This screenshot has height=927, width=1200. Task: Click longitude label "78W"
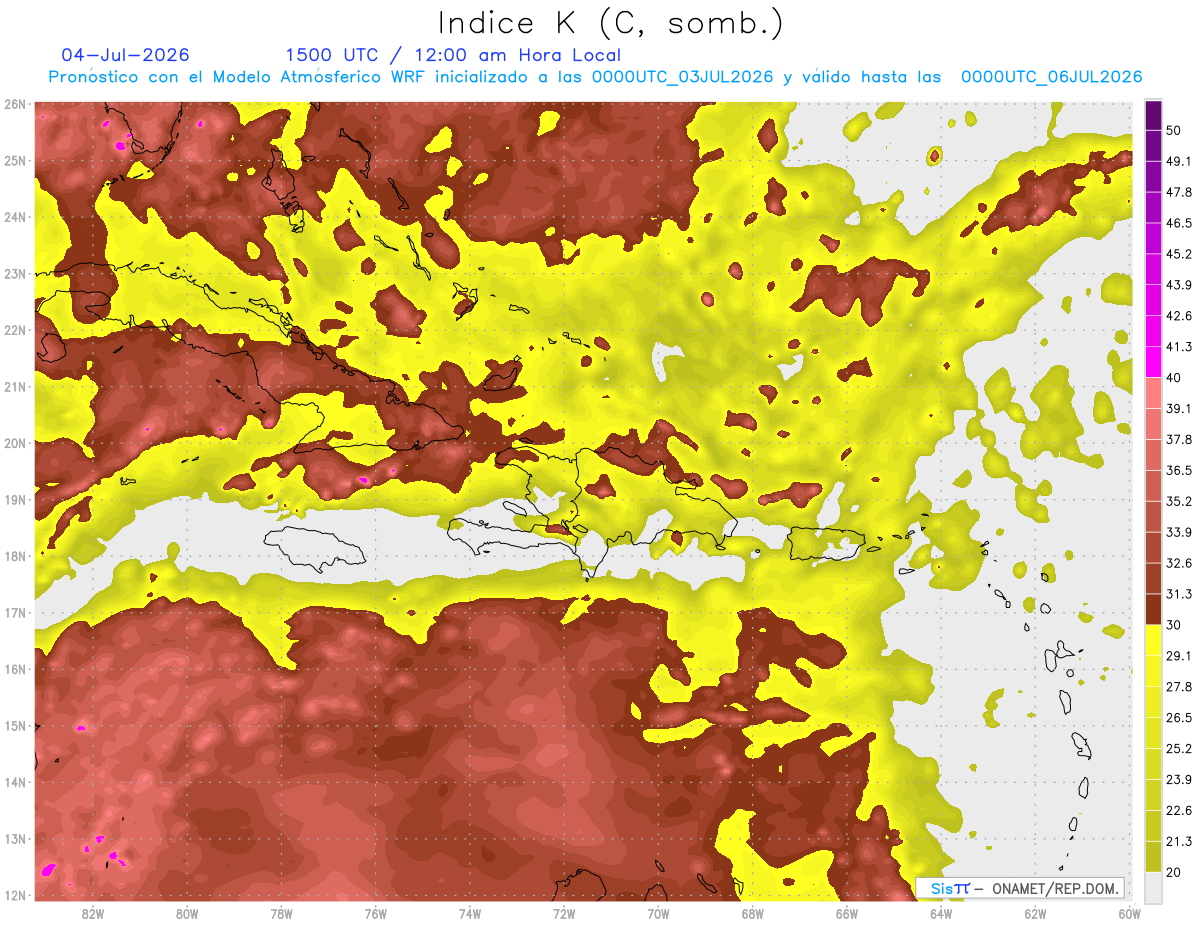tap(281, 913)
